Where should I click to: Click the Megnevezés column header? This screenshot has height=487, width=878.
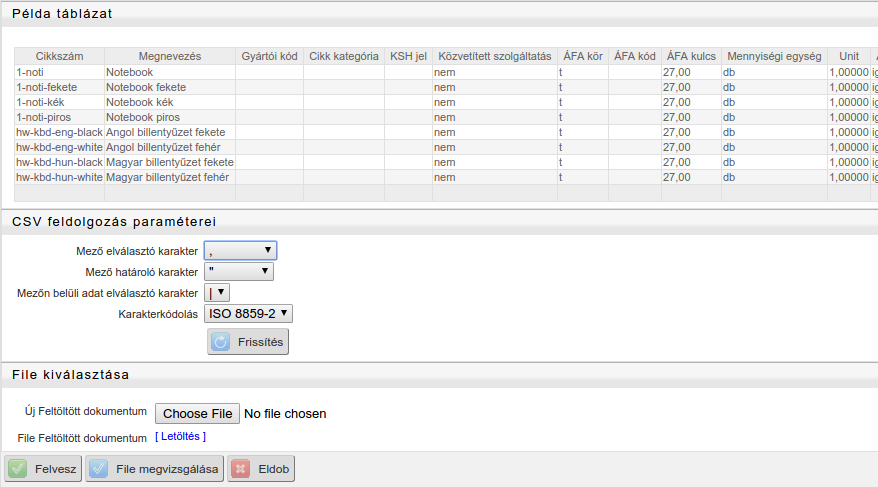coord(169,56)
